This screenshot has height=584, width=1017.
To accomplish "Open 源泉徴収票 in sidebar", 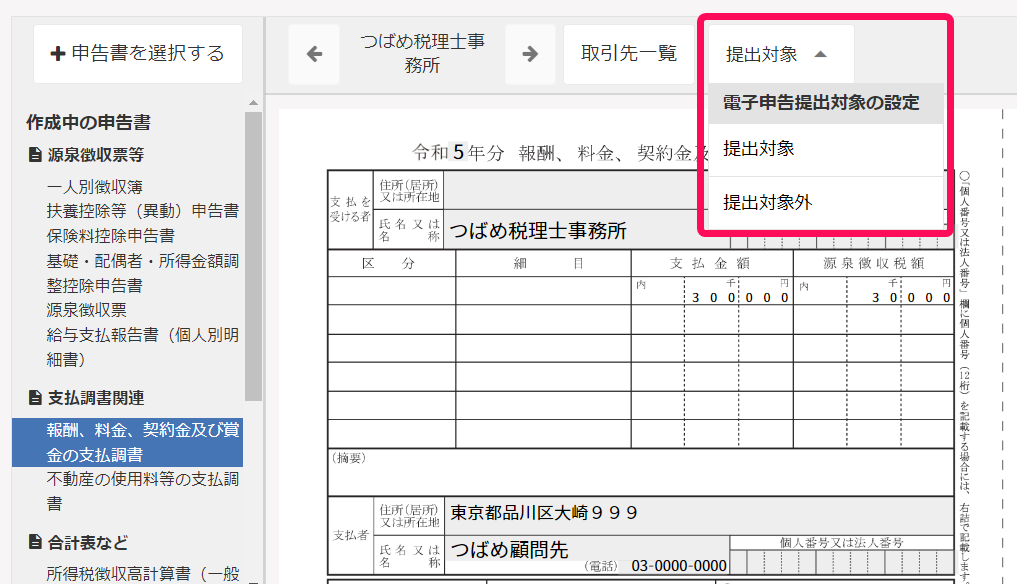I will click(x=86, y=310).
